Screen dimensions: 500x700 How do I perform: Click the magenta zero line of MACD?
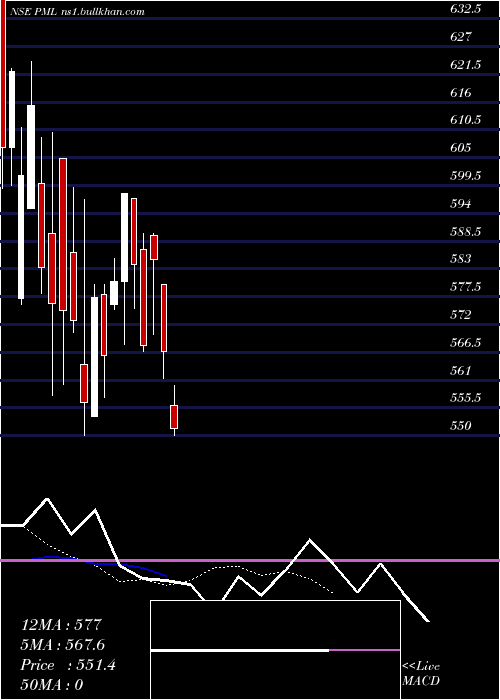point(250,560)
